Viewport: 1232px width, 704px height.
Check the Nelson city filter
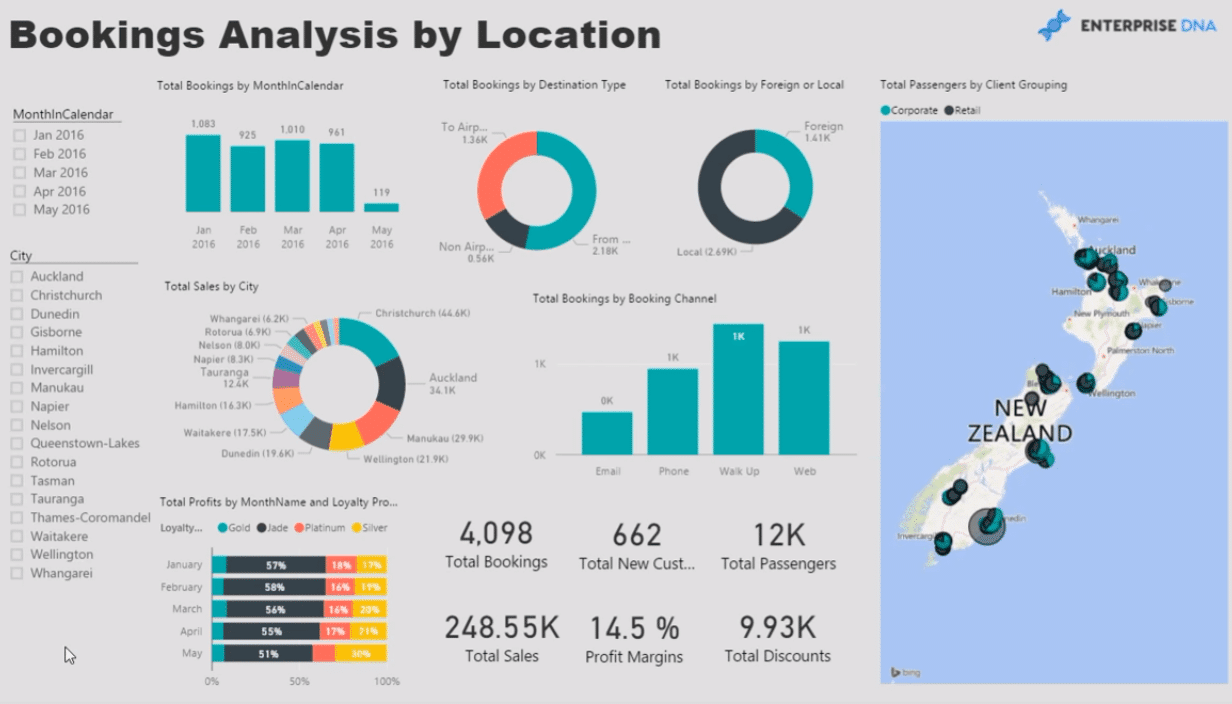click(17, 425)
